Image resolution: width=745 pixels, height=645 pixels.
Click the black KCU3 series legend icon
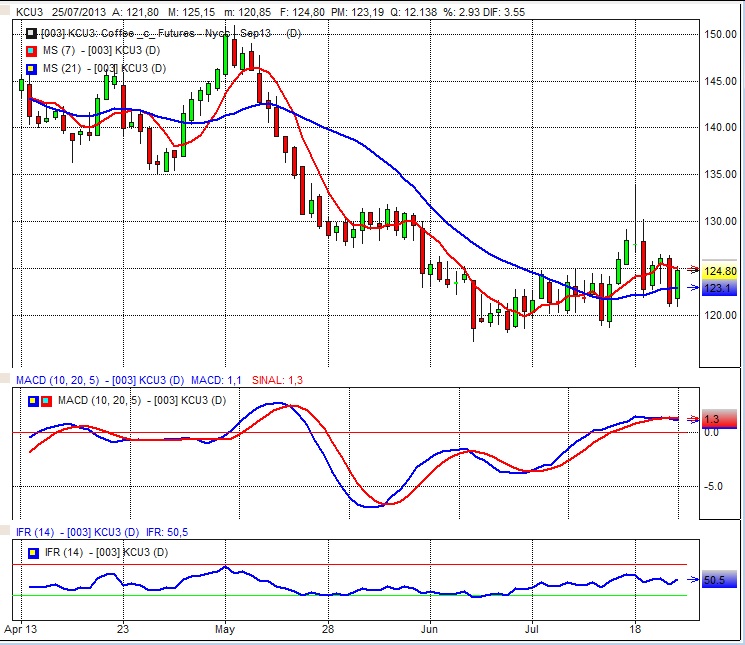point(31,34)
